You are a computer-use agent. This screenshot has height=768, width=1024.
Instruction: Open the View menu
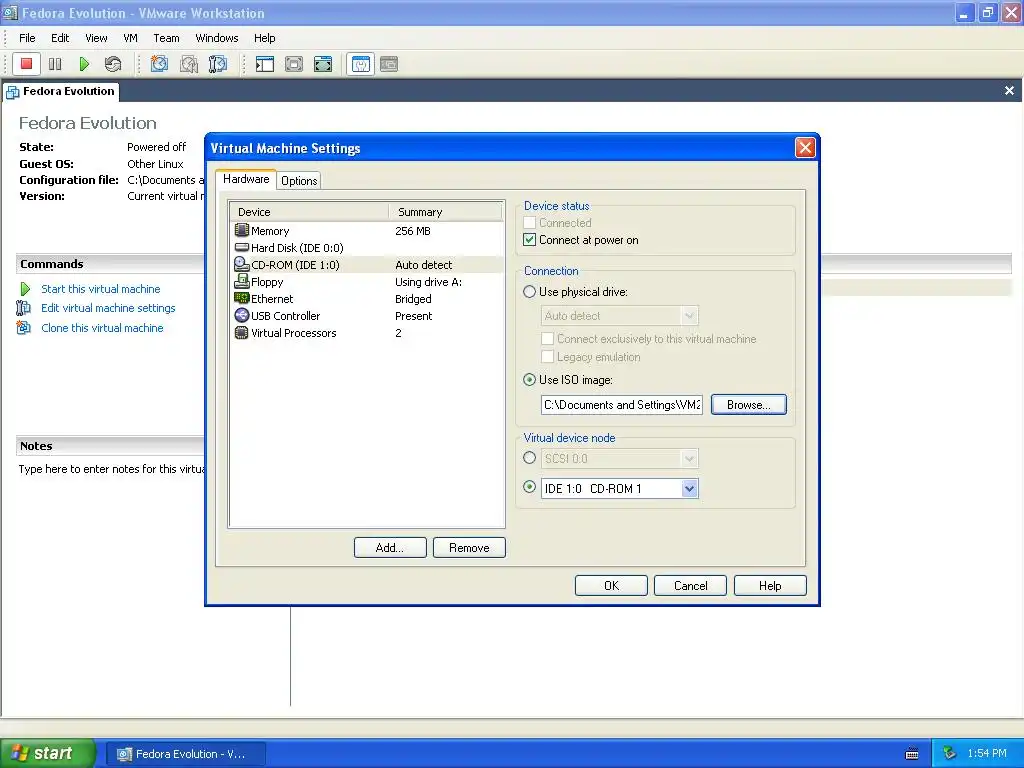97,38
